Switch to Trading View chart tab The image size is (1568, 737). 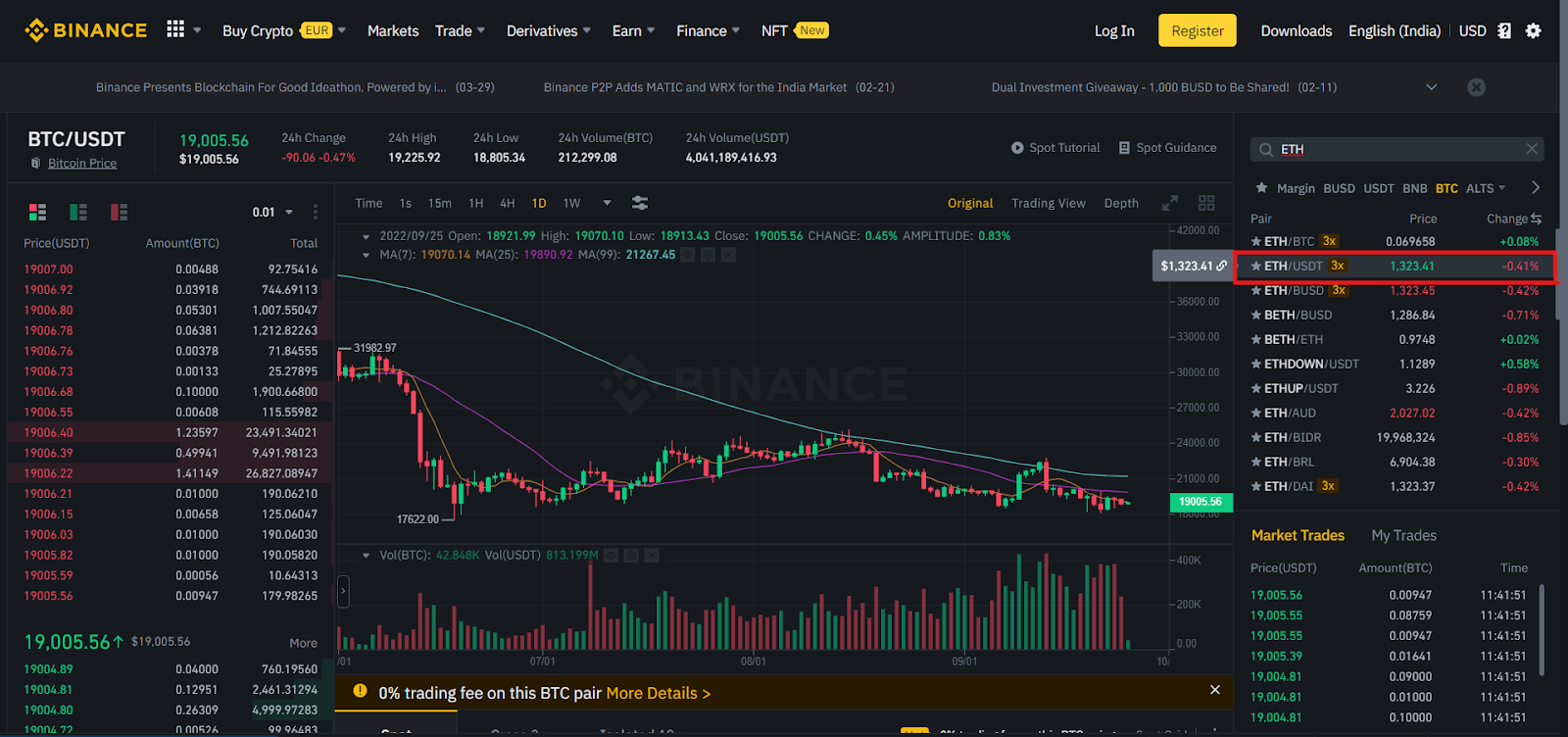click(x=1049, y=203)
